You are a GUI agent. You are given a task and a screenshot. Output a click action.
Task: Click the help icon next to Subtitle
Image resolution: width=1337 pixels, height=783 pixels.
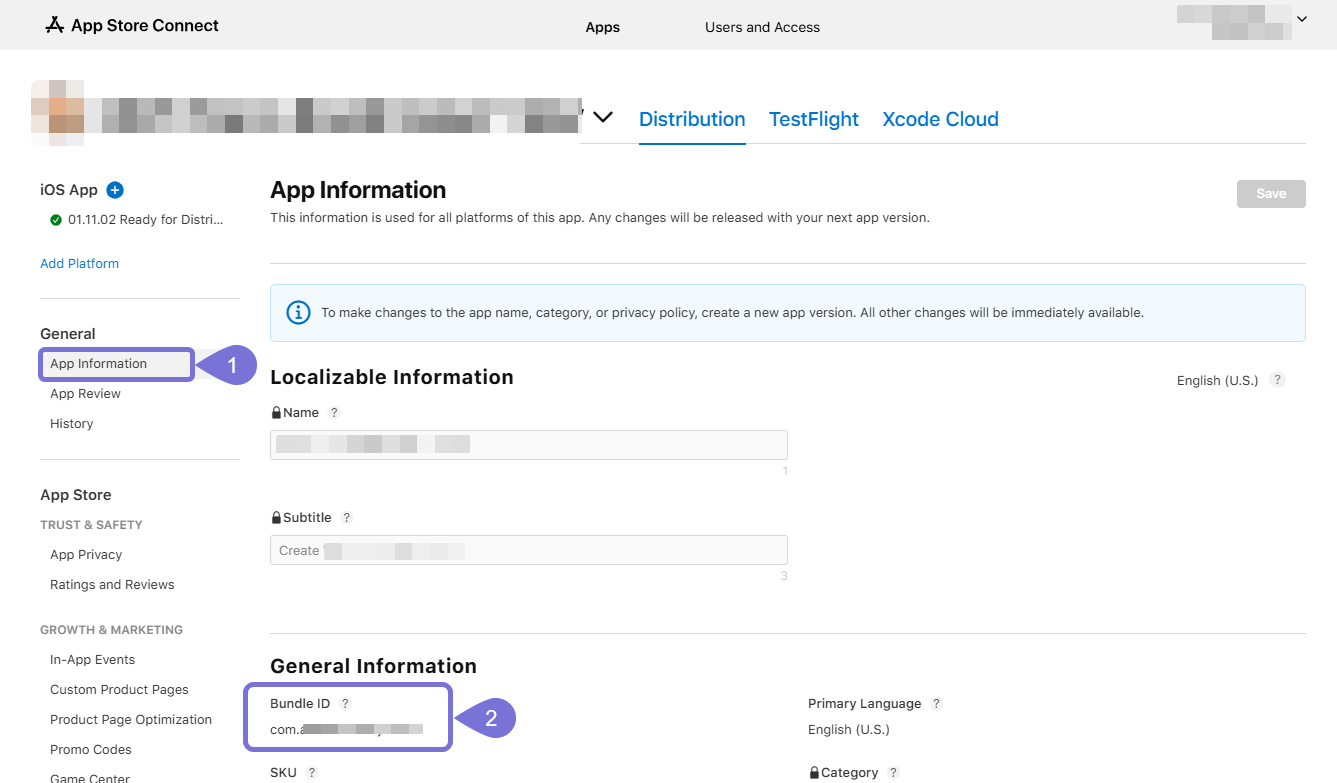(x=347, y=518)
